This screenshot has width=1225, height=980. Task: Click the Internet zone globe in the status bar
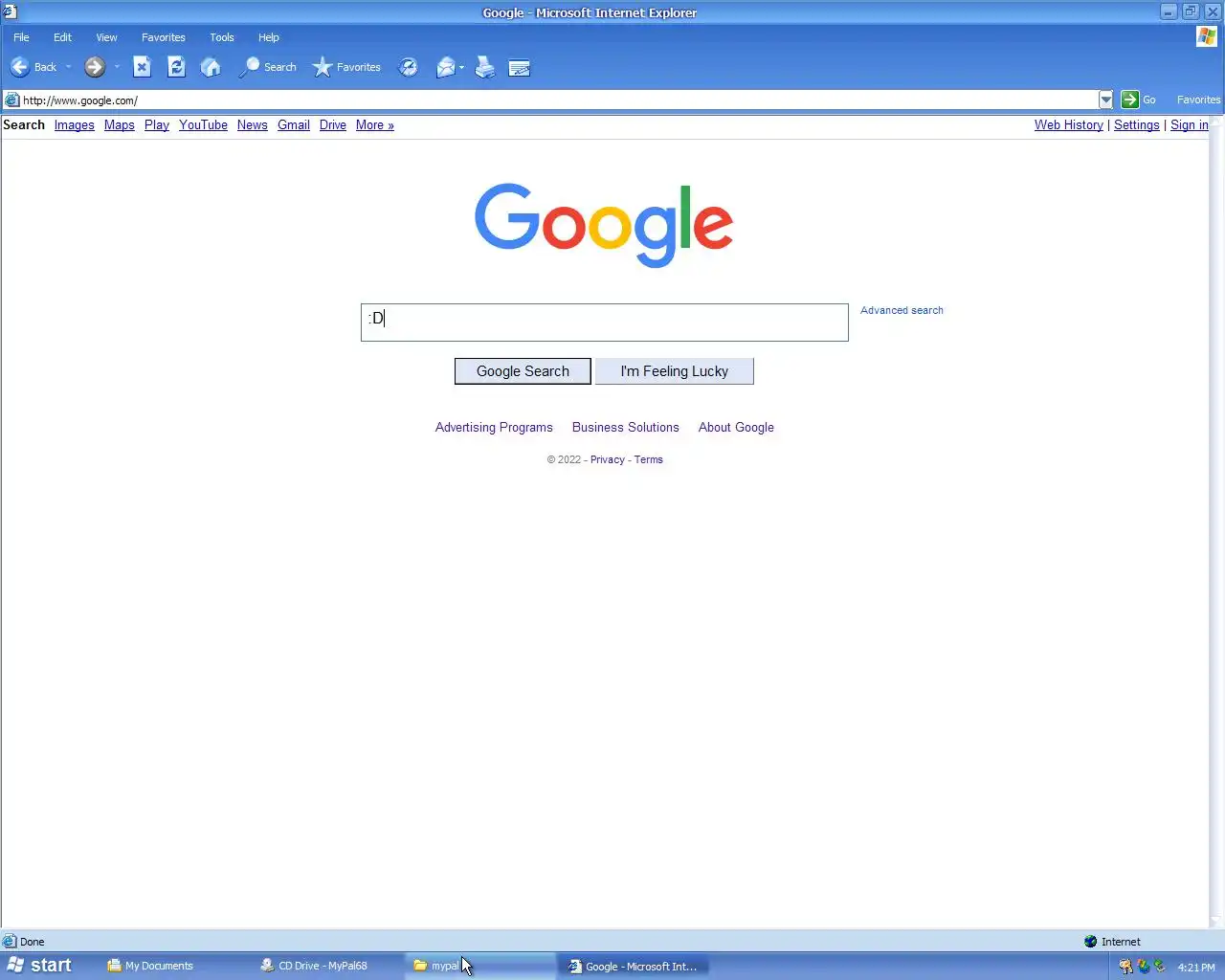pyautogui.click(x=1090, y=942)
